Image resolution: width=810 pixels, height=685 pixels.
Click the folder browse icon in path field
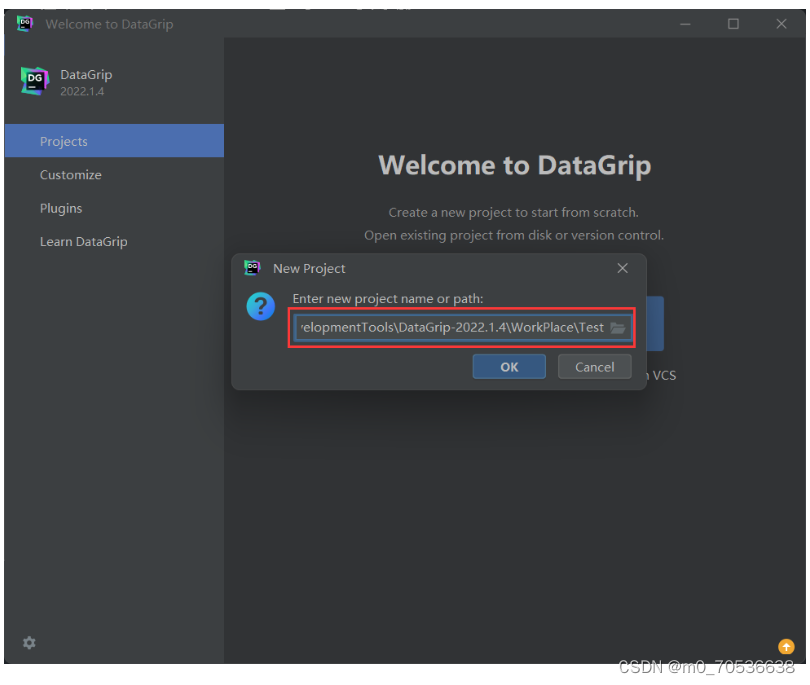point(617,328)
